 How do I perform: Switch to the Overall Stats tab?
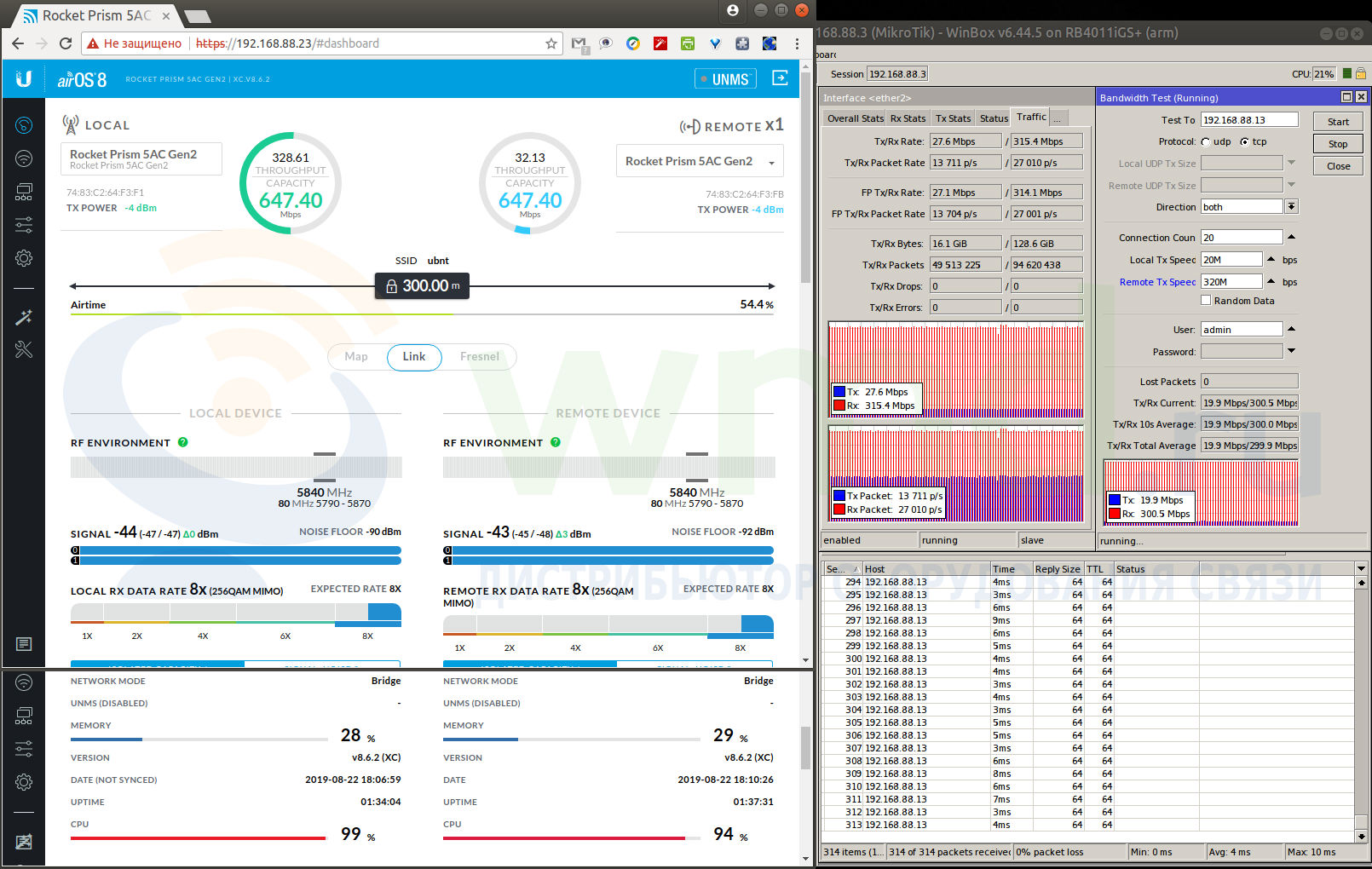(855, 118)
